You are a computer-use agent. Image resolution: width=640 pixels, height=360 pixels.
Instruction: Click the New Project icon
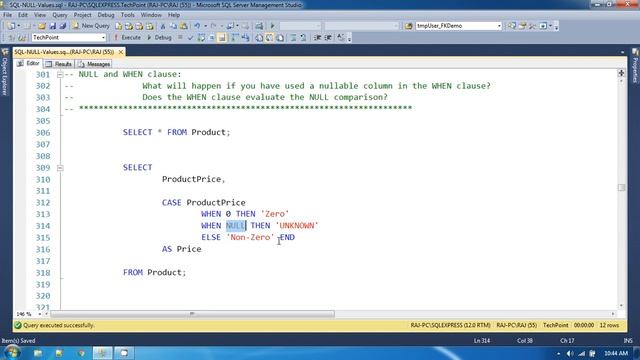point(11,26)
